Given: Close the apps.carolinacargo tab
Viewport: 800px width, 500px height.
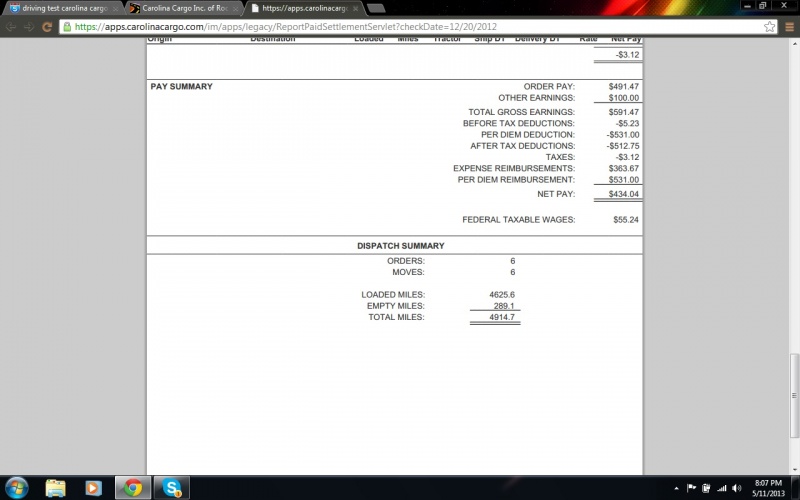Looking at the screenshot, I should 355,8.
